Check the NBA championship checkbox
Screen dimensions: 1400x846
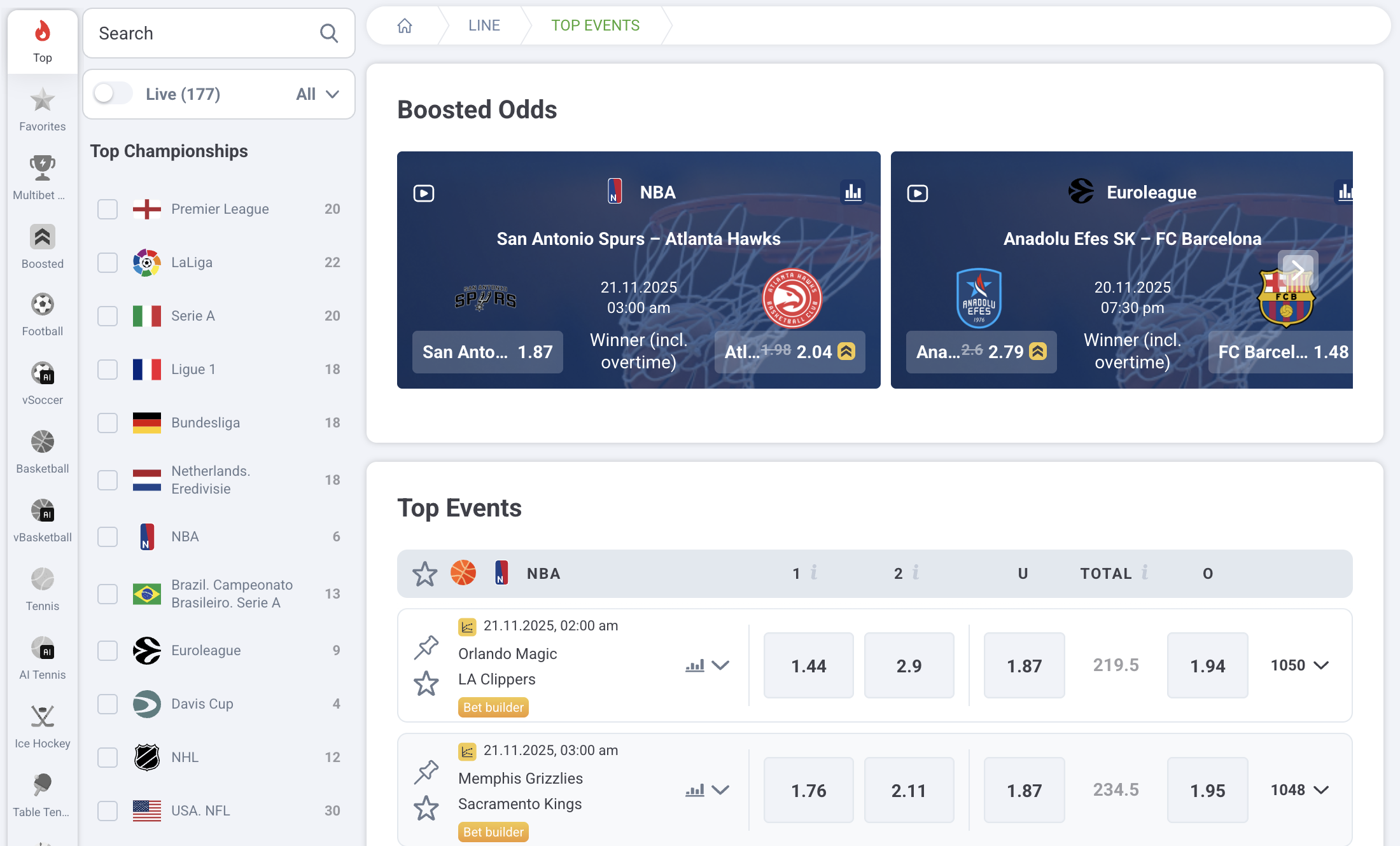coord(108,537)
